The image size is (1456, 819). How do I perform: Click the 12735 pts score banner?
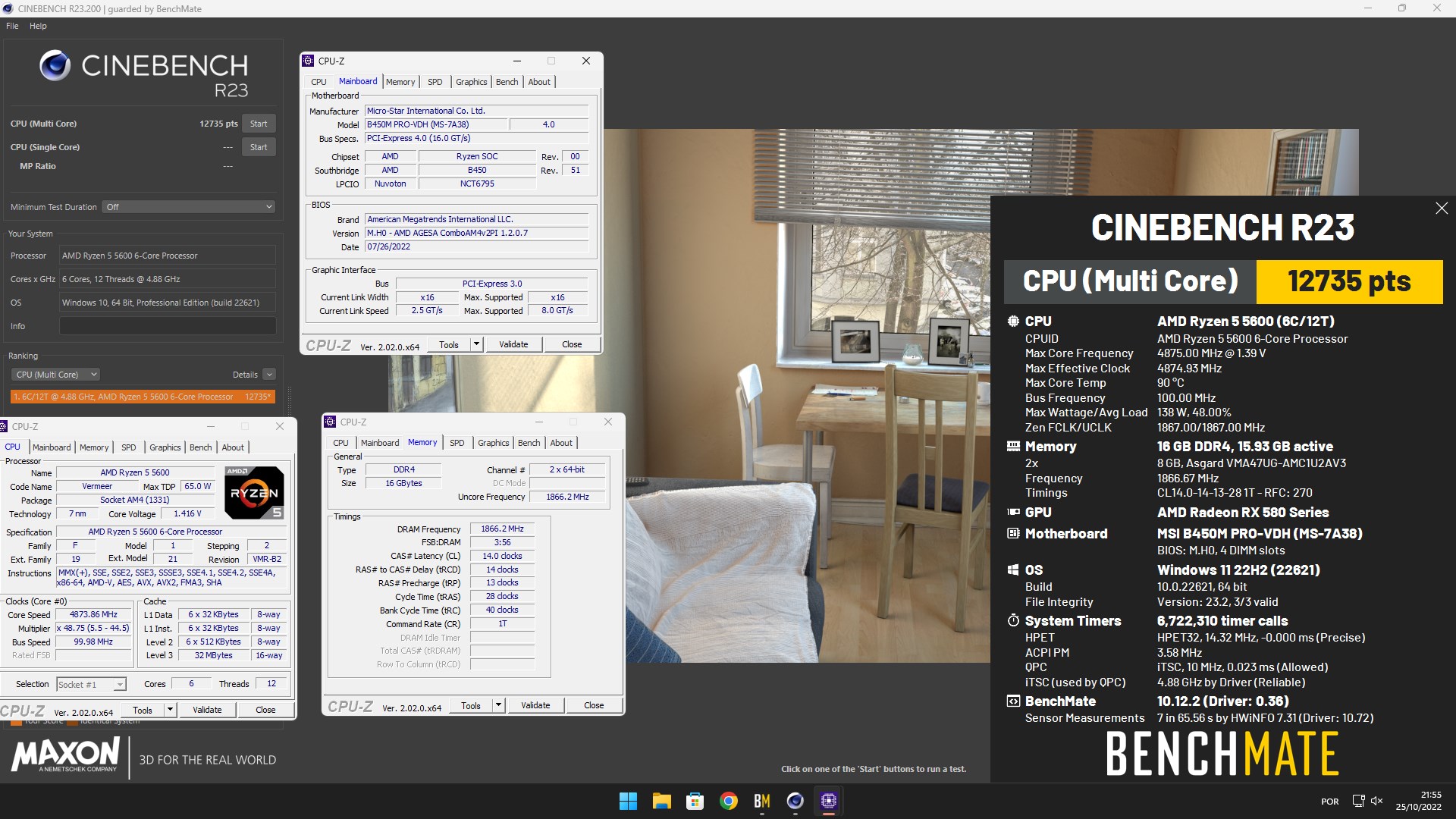tap(1349, 282)
